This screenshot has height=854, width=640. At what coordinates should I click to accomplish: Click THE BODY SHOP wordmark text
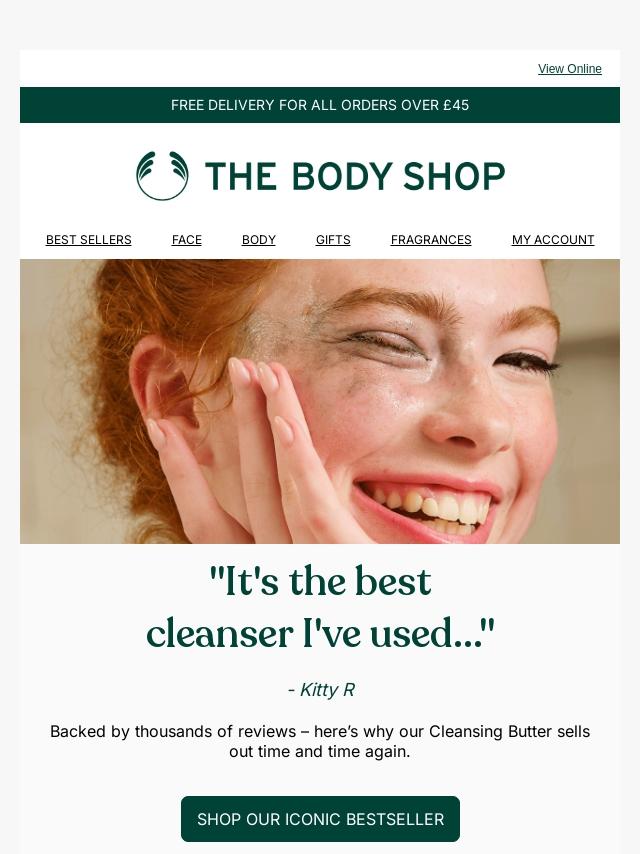tap(355, 176)
